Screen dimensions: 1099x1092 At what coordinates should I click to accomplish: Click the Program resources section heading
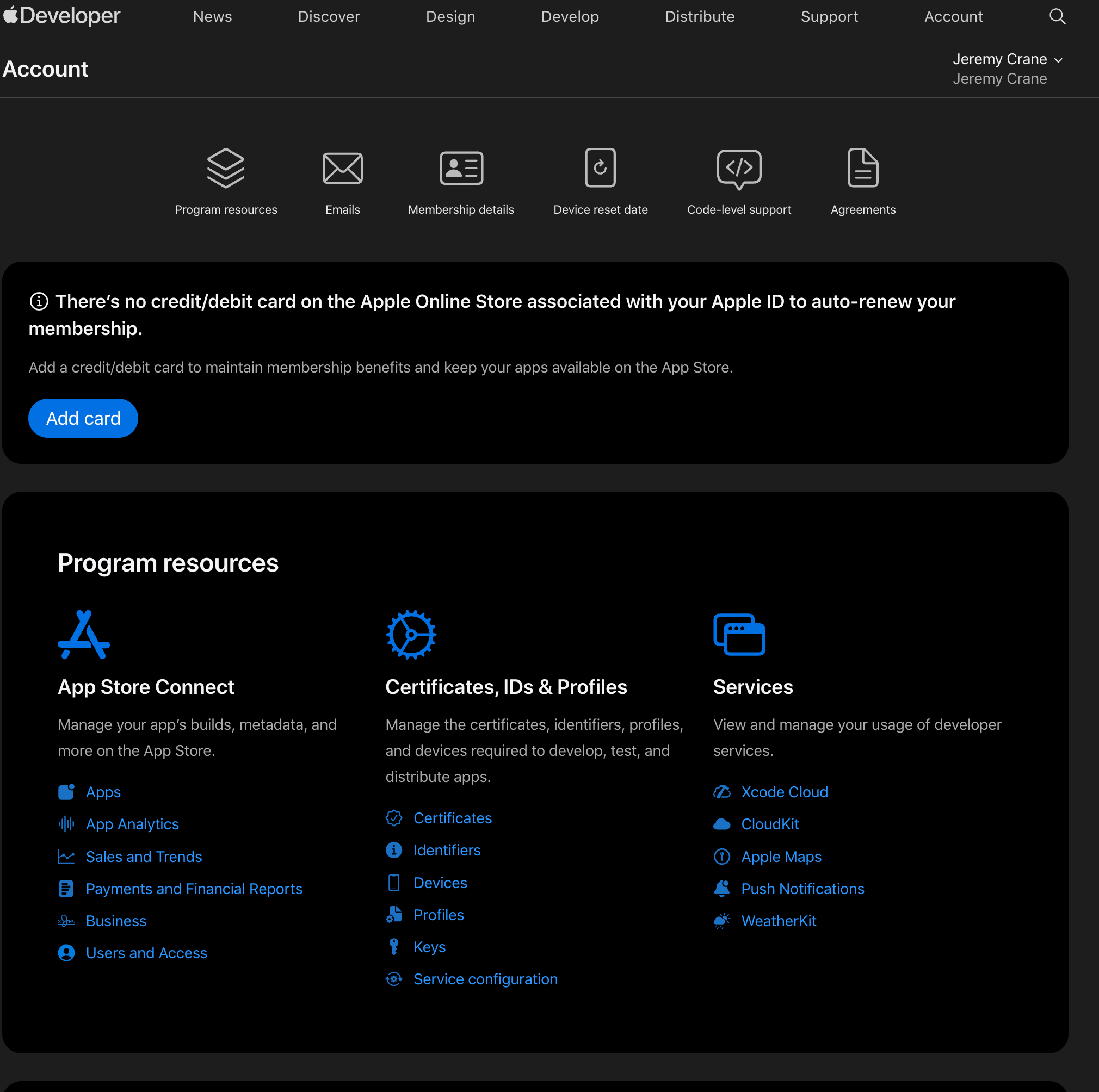coord(168,563)
